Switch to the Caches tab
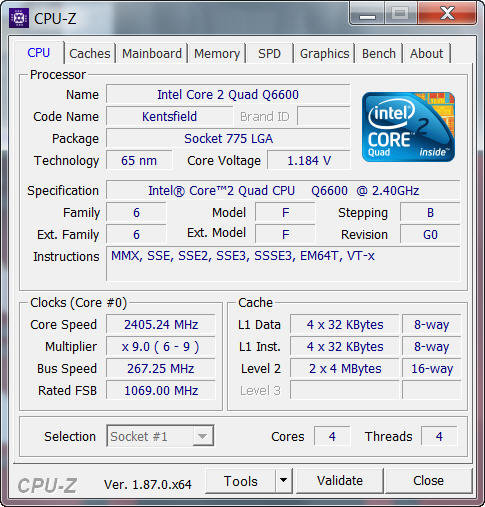This screenshot has width=485, height=507. point(90,53)
